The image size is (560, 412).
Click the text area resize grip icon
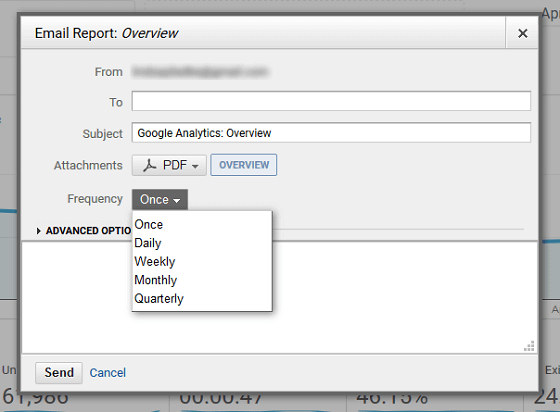(x=529, y=346)
